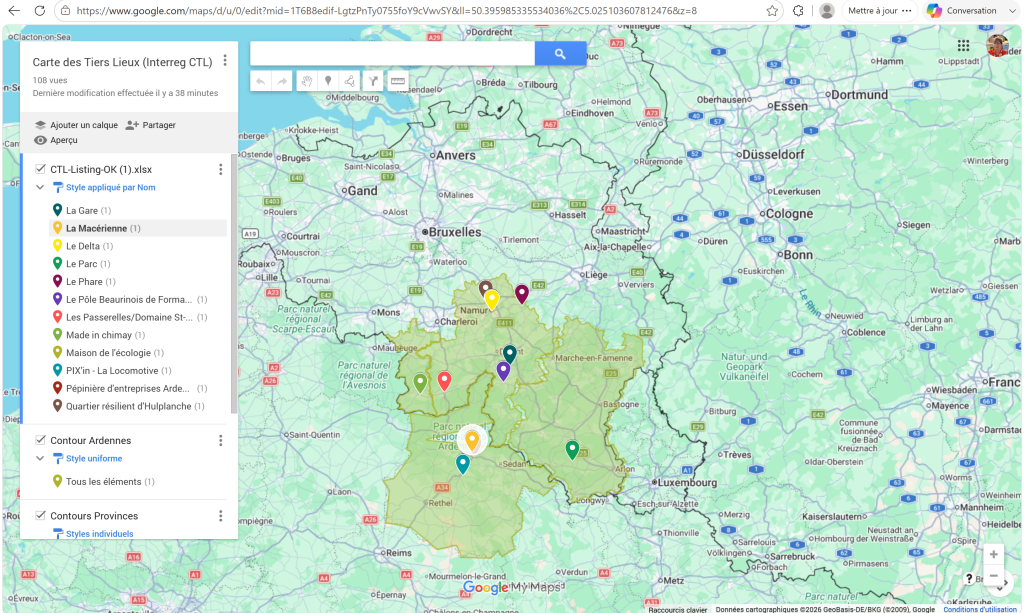Screen dimensions: 1024x613
Task: Open the Mettre à jour menu dots
Action: coord(906,10)
